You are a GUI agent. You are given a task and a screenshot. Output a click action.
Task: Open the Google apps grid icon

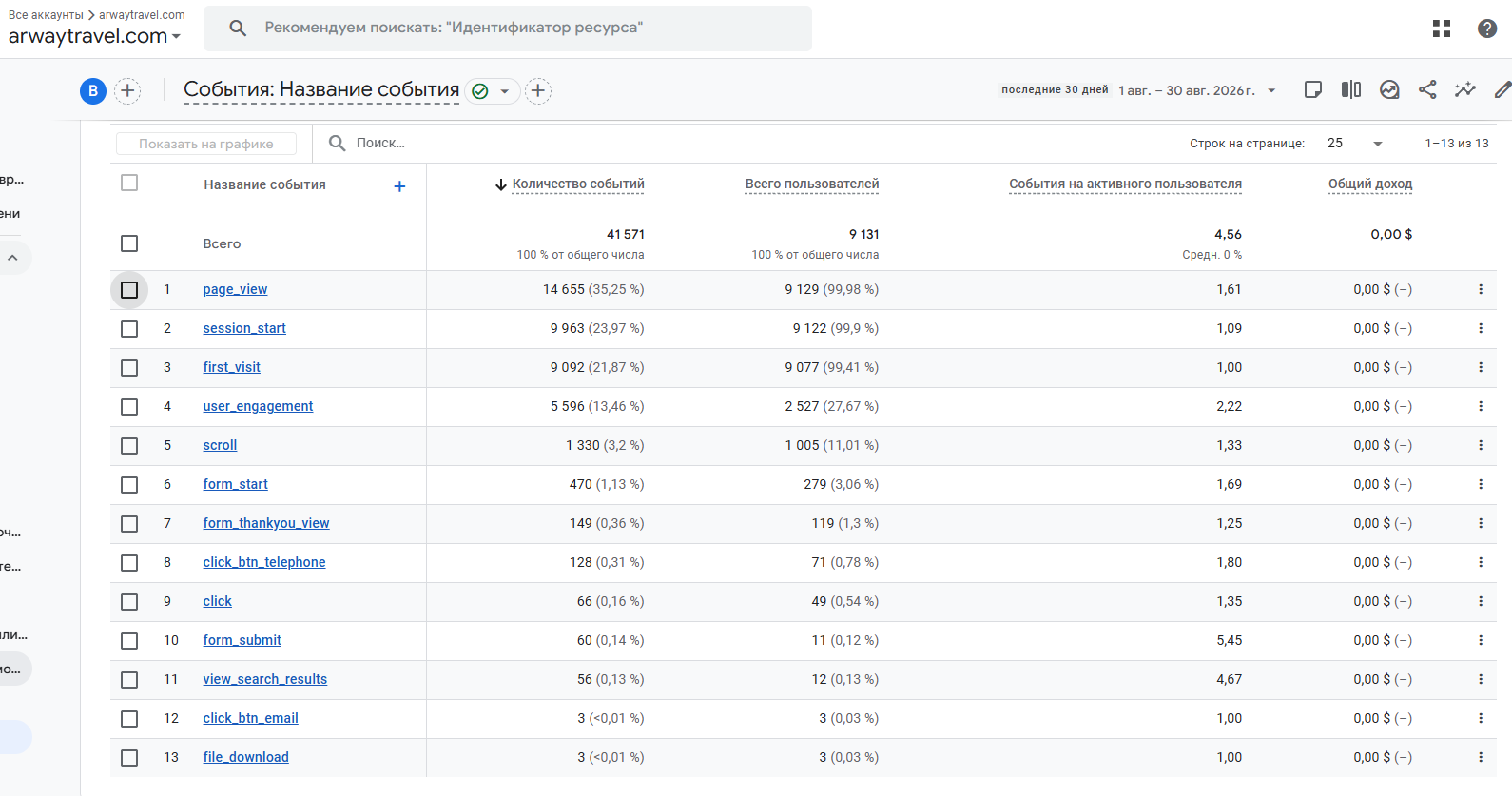[1442, 29]
